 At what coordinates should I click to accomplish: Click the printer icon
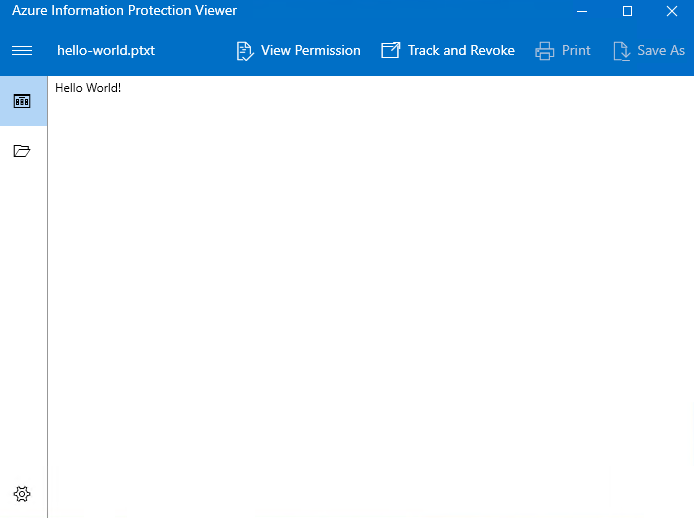click(545, 51)
